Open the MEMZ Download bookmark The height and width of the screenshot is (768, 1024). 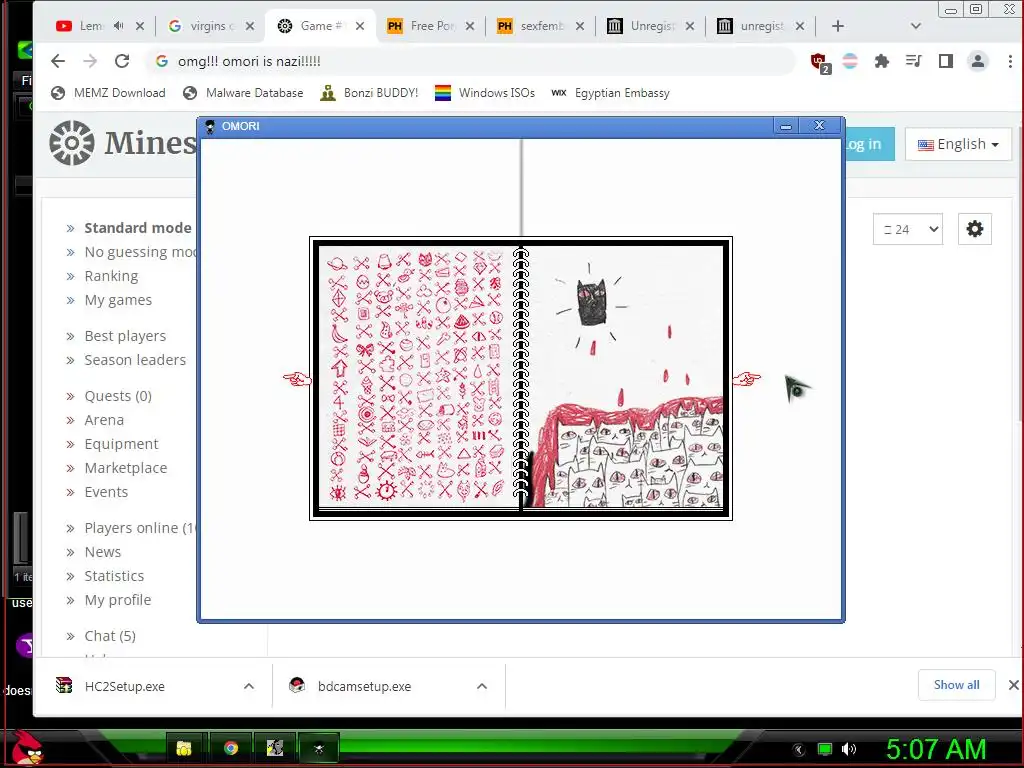pyautogui.click(x=108, y=93)
